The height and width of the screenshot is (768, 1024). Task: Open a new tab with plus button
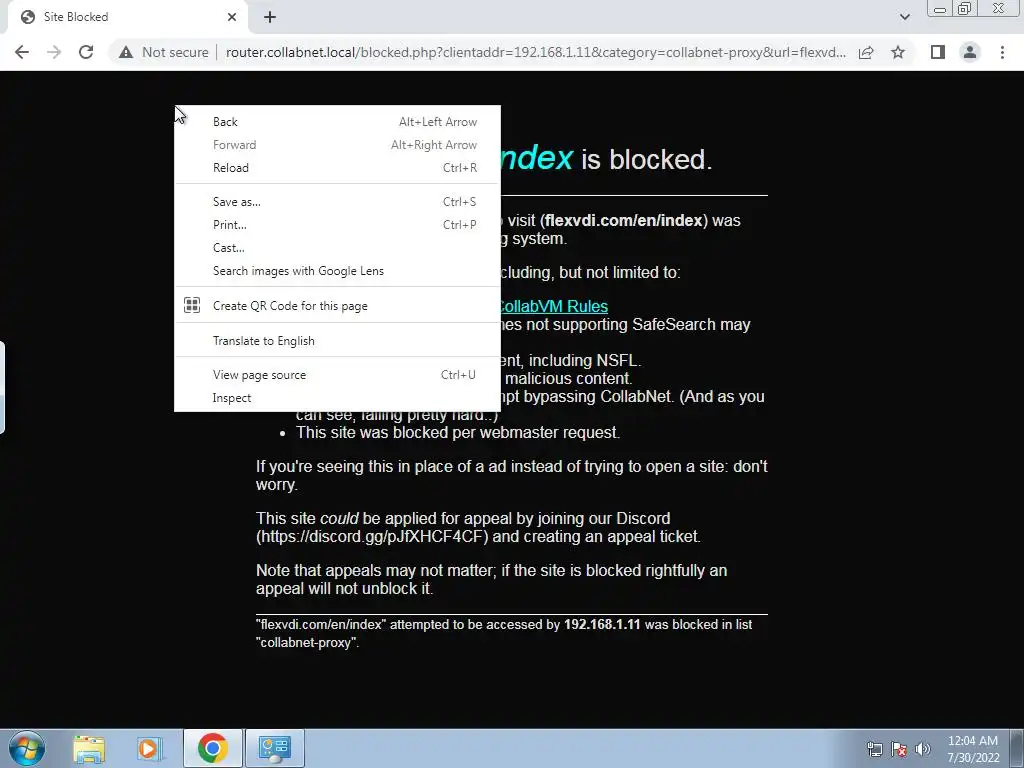click(270, 17)
